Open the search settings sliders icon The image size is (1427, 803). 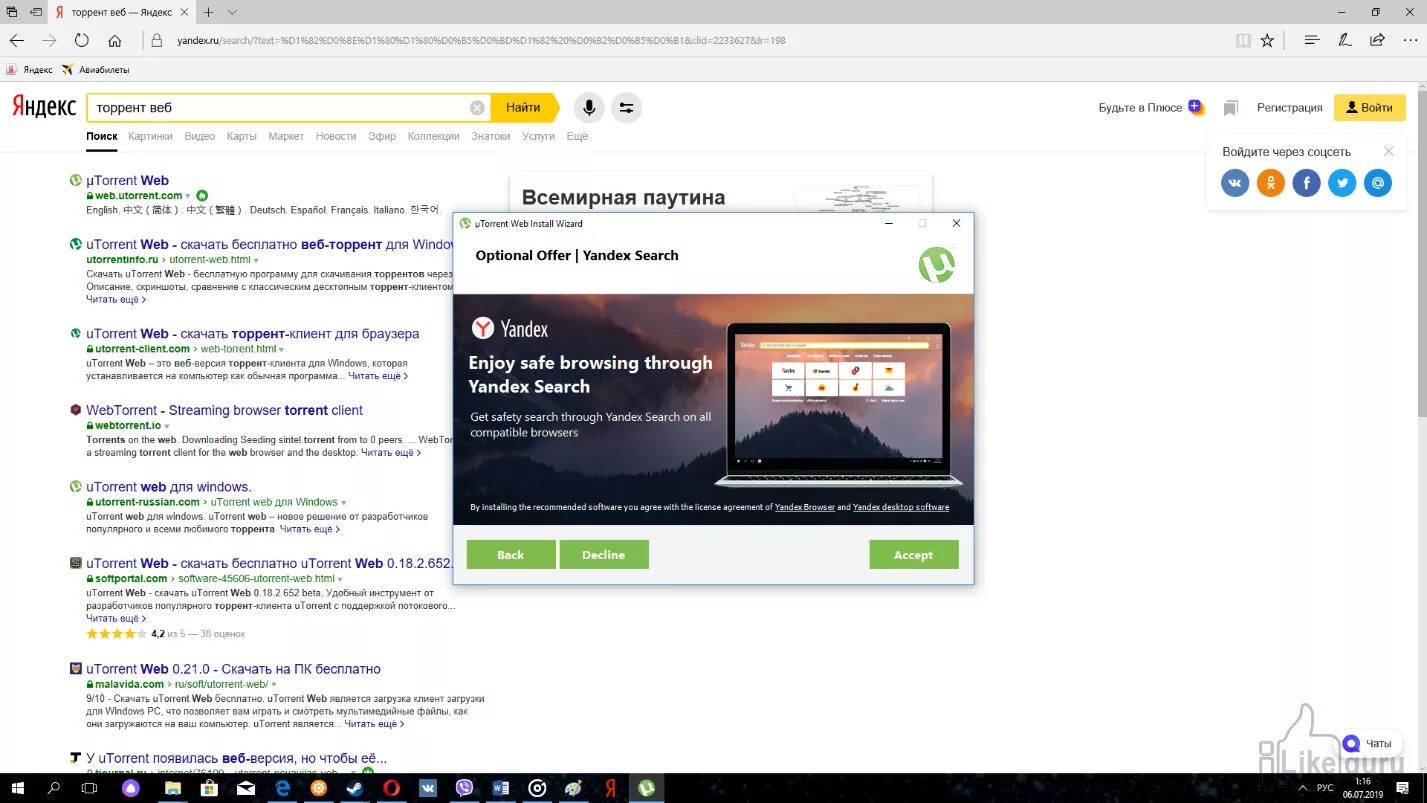point(626,108)
